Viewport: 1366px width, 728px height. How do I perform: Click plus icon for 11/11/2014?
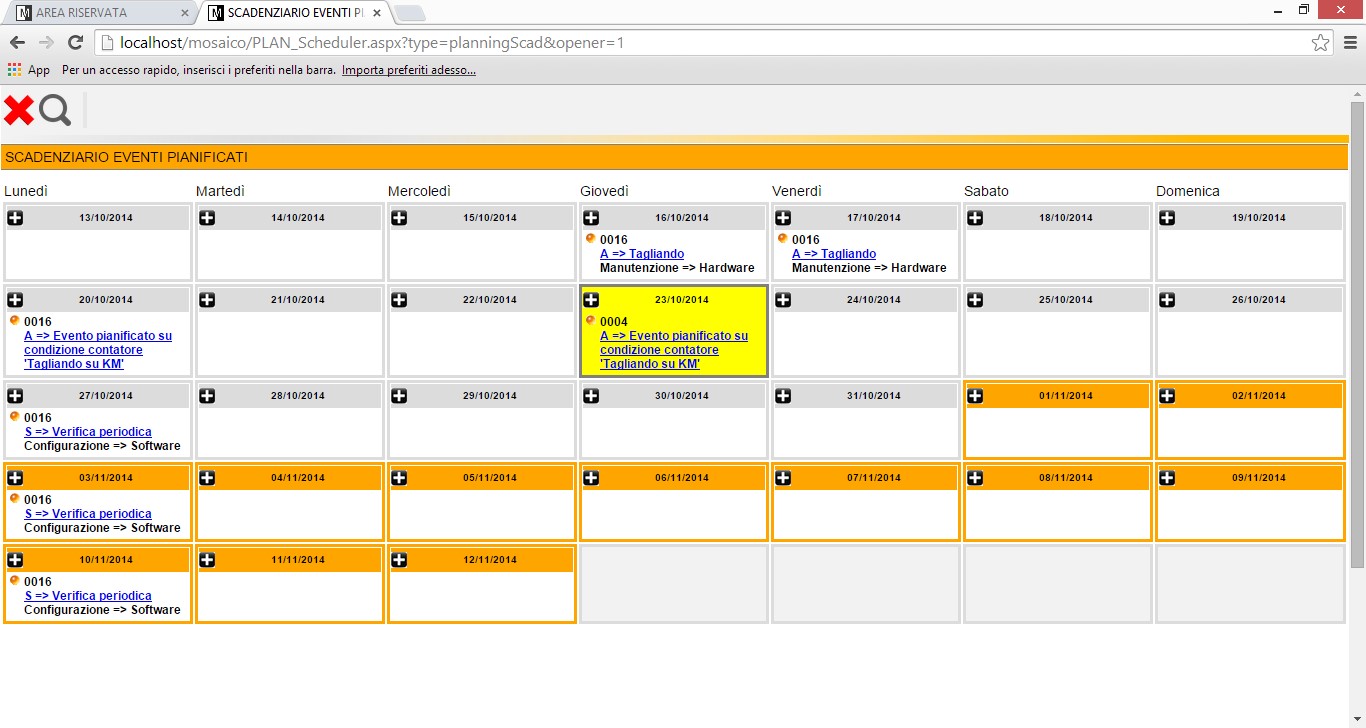207,560
